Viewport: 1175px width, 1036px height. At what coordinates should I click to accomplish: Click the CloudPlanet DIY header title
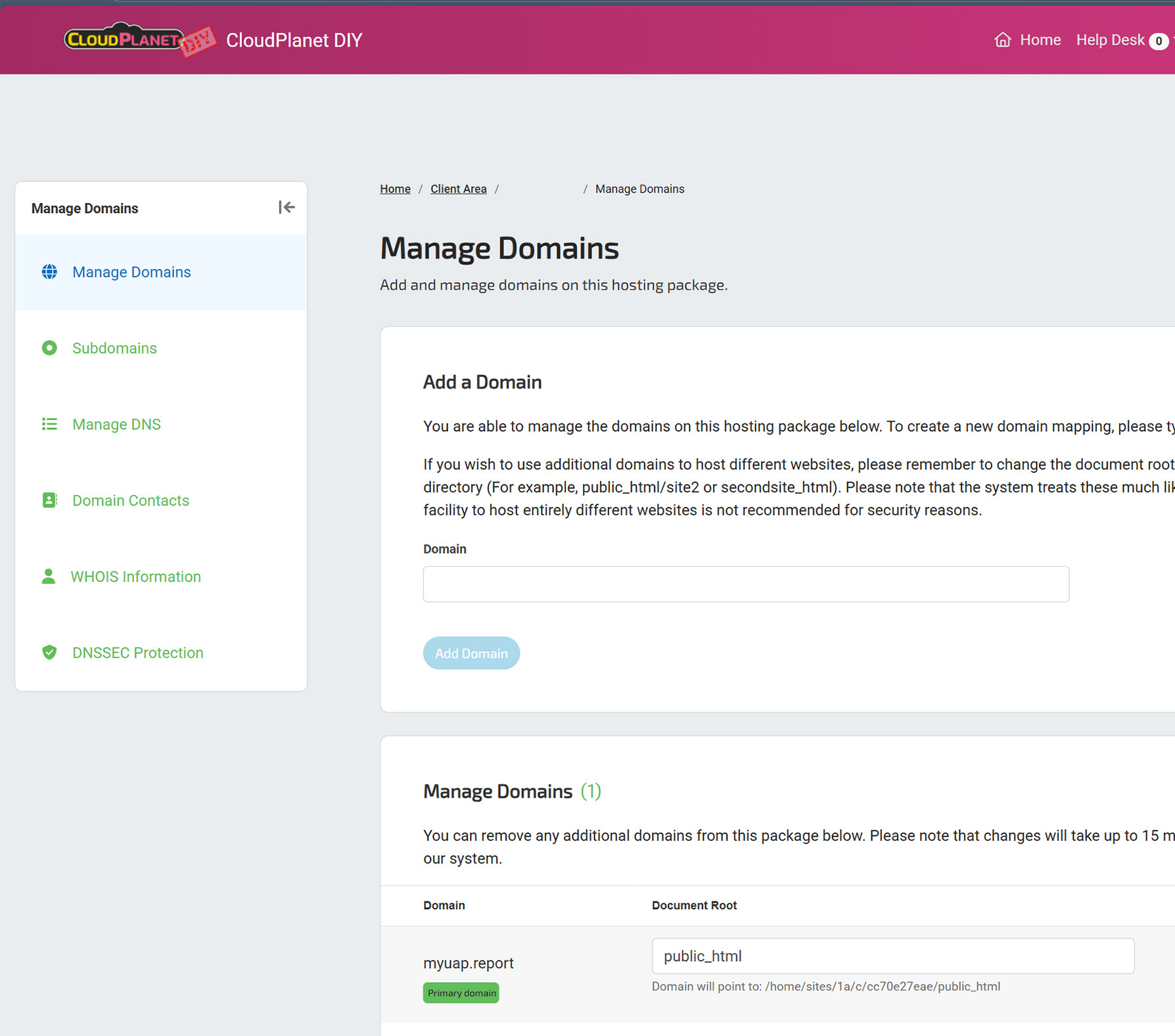(x=294, y=40)
